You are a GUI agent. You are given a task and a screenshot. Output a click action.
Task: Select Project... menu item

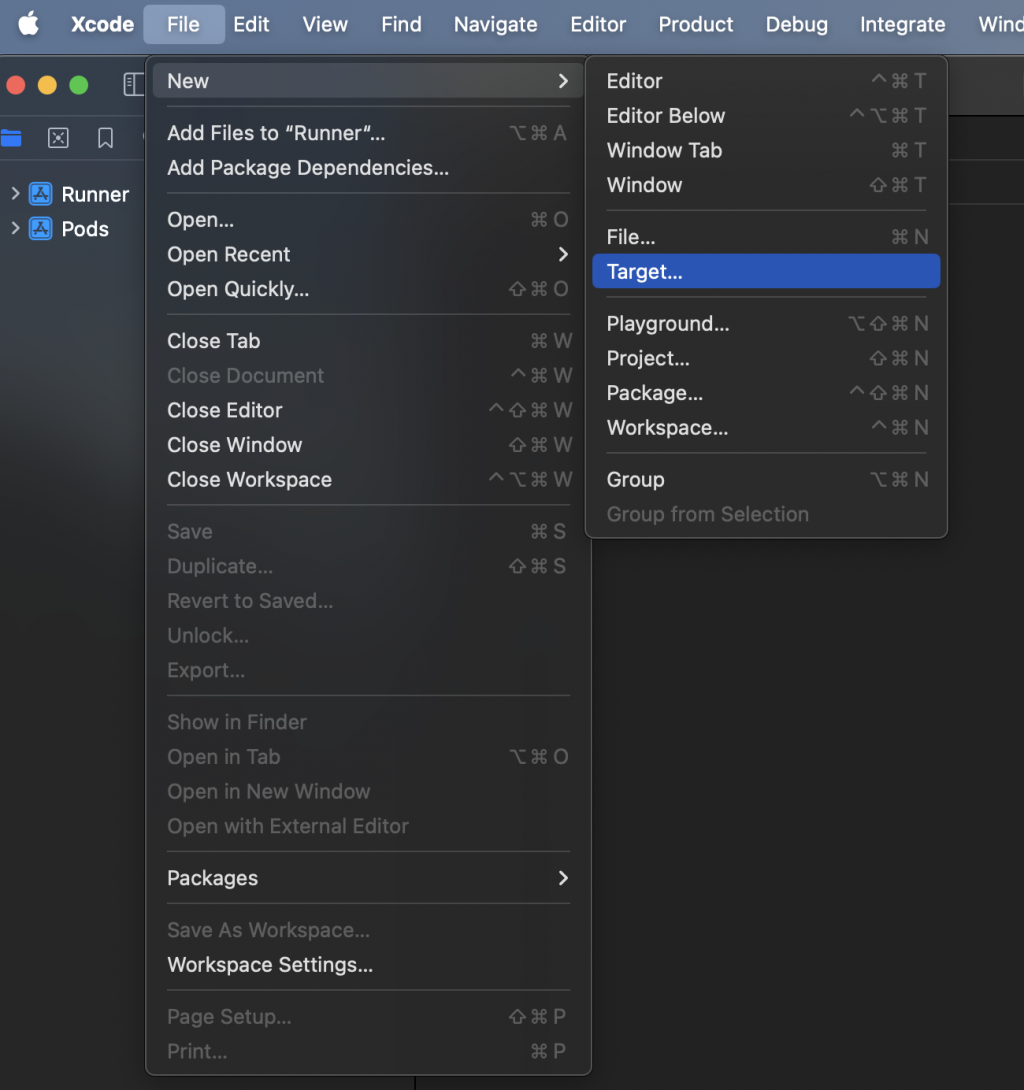click(766, 358)
